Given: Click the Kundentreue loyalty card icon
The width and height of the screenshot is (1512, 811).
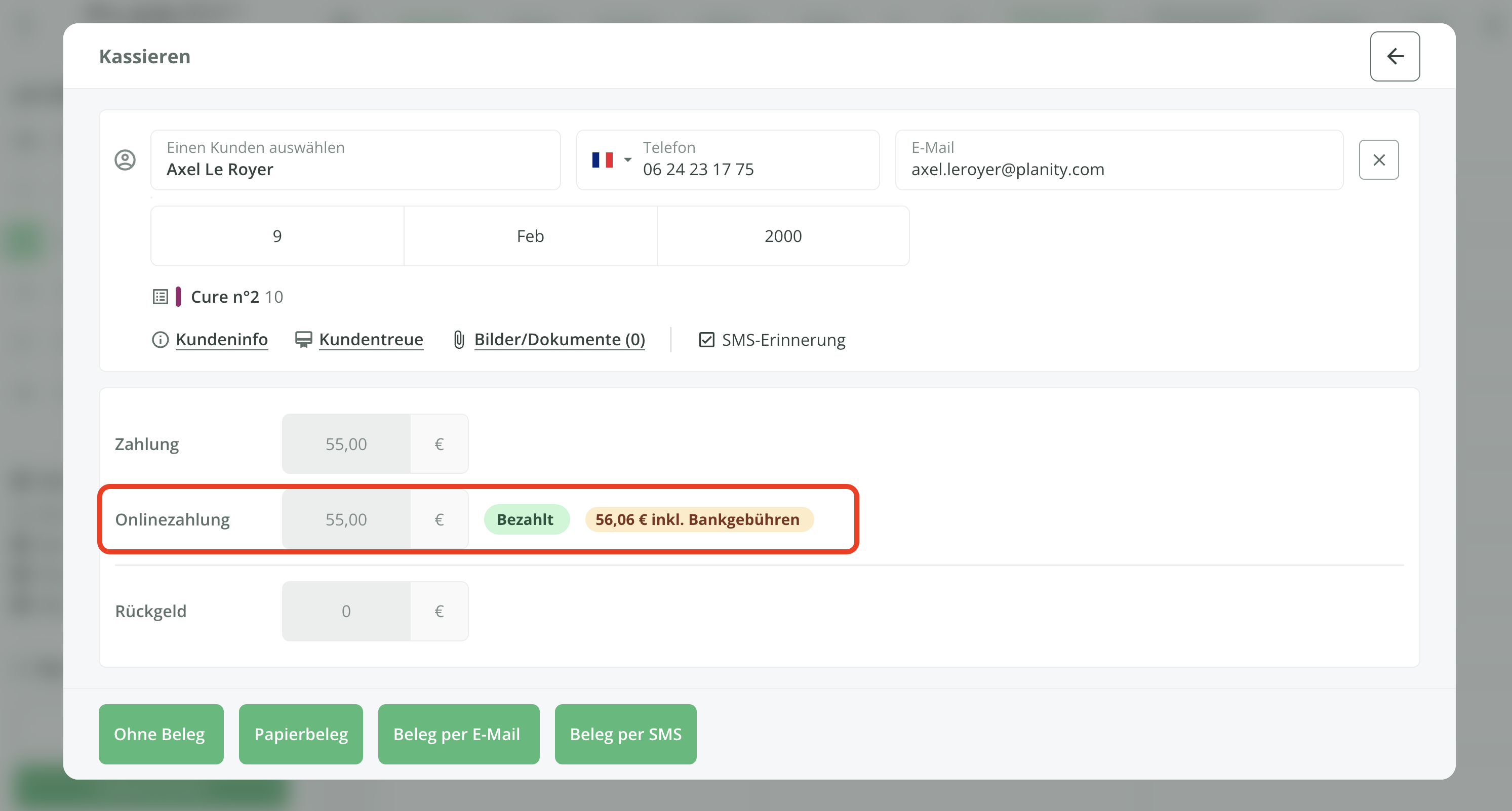Looking at the screenshot, I should click(x=303, y=340).
